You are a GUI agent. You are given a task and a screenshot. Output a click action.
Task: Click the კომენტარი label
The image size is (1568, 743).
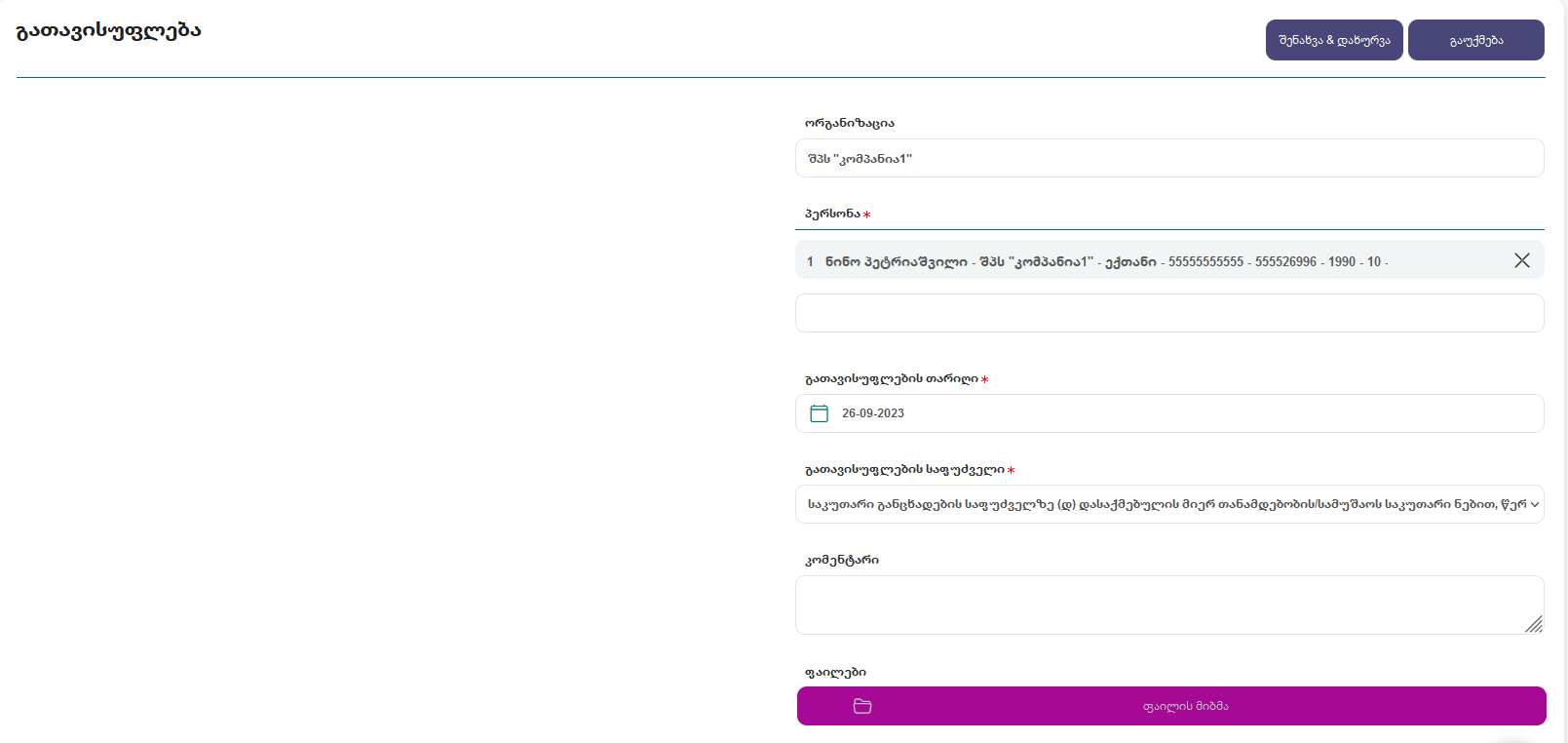coord(842,560)
